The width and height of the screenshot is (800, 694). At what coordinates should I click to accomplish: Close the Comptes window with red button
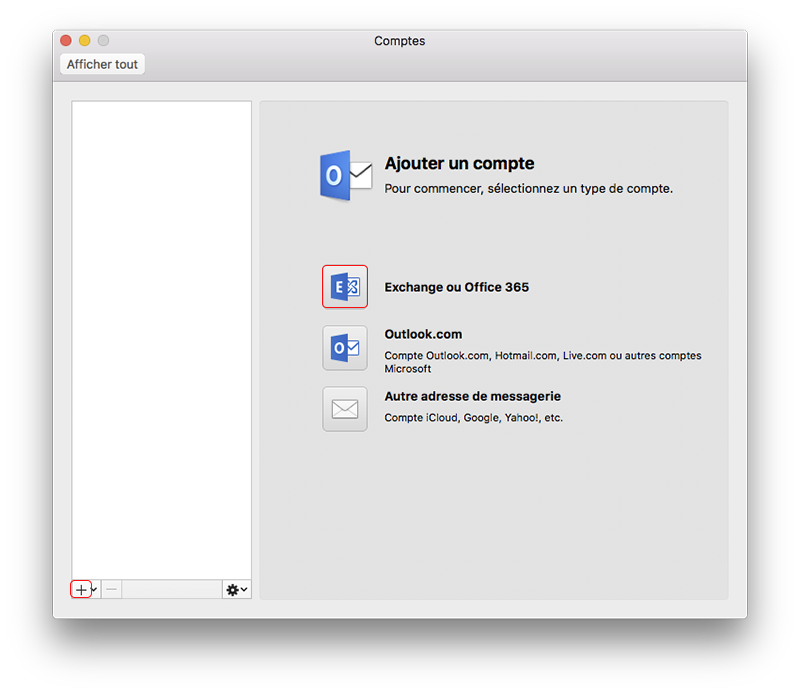pos(66,41)
